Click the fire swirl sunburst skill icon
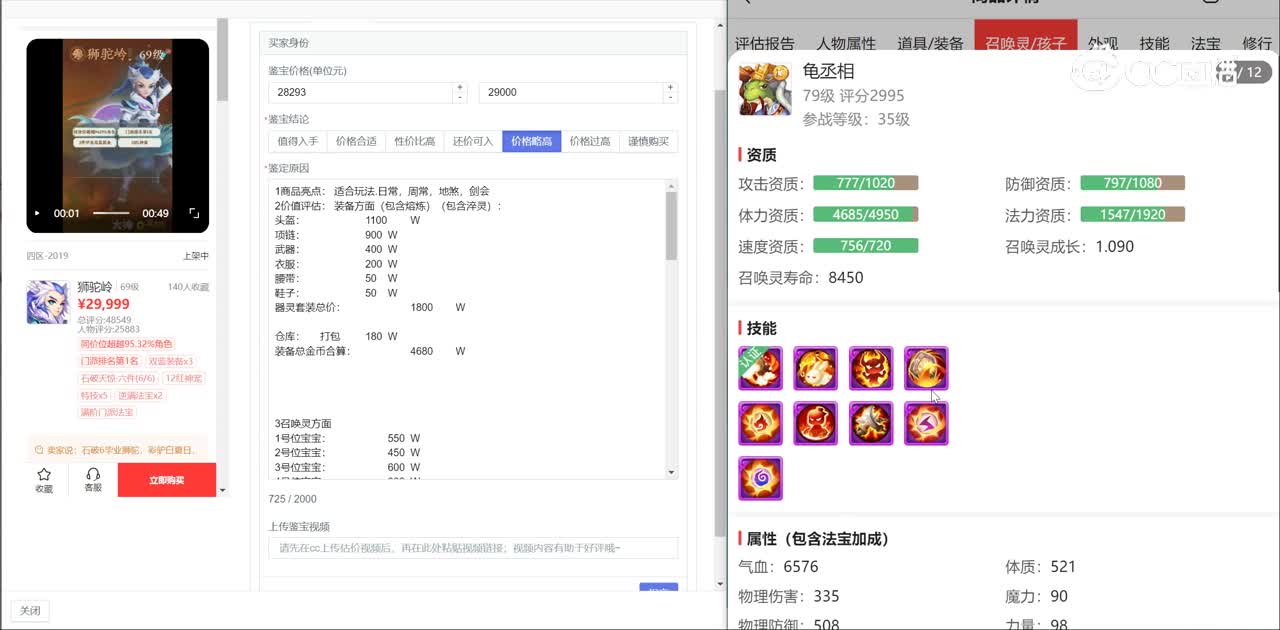The height and width of the screenshot is (630, 1280). point(760,423)
